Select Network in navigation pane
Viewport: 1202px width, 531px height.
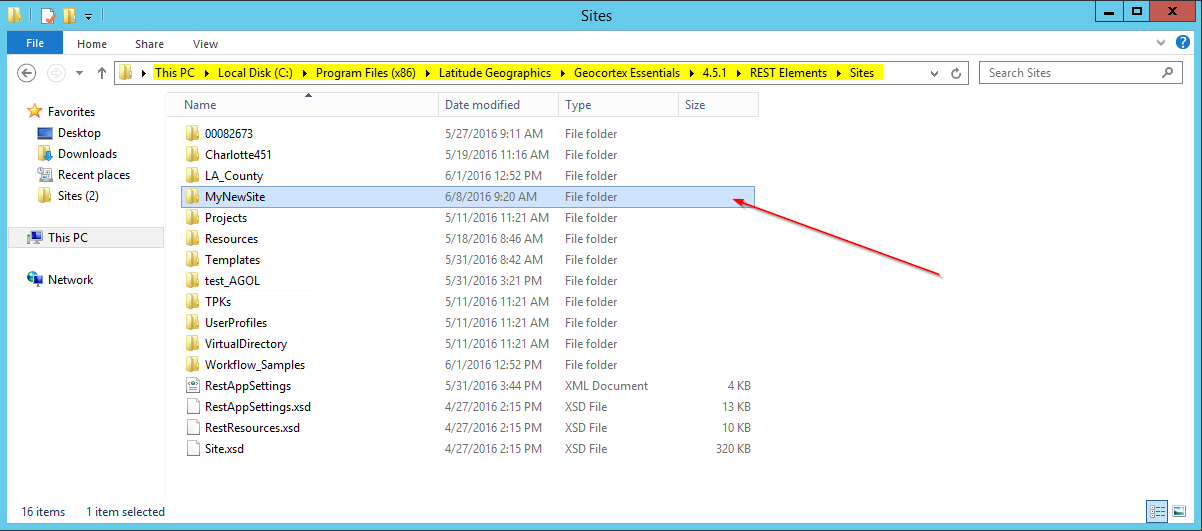click(x=70, y=280)
